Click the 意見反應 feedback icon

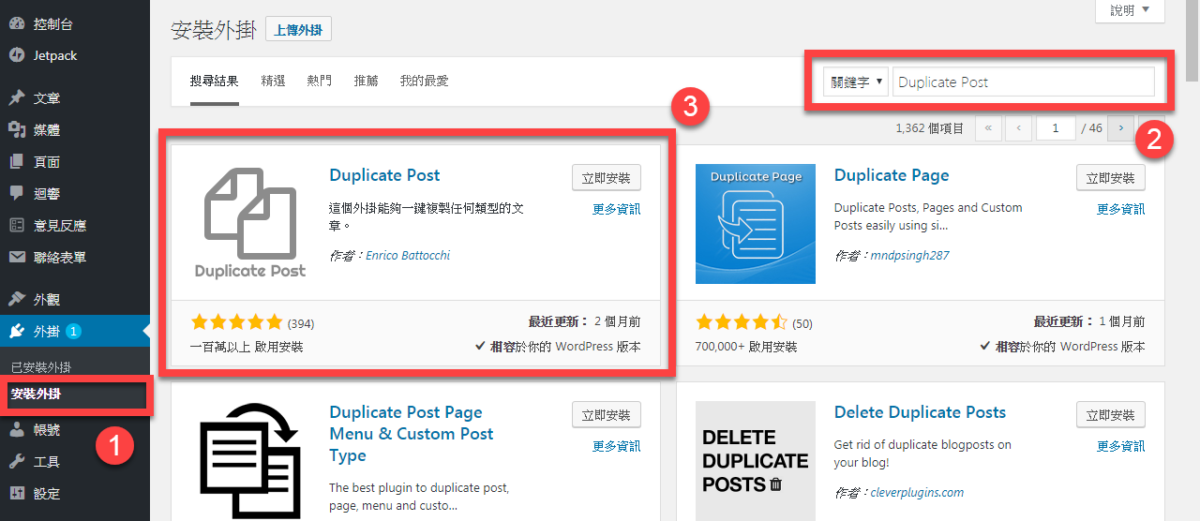[x=17, y=225]
